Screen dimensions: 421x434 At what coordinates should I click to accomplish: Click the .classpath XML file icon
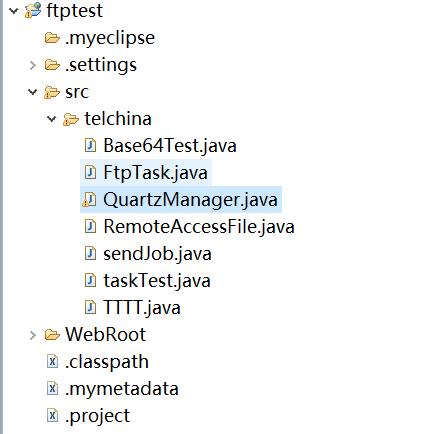pos(52,362)
